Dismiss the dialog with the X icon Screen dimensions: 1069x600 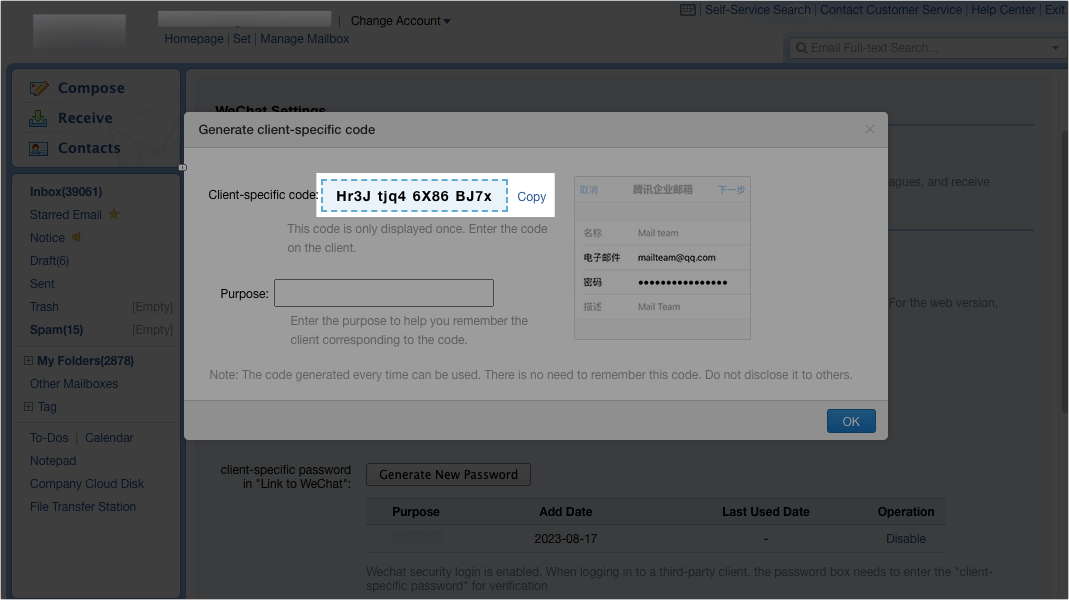(869, 128)
